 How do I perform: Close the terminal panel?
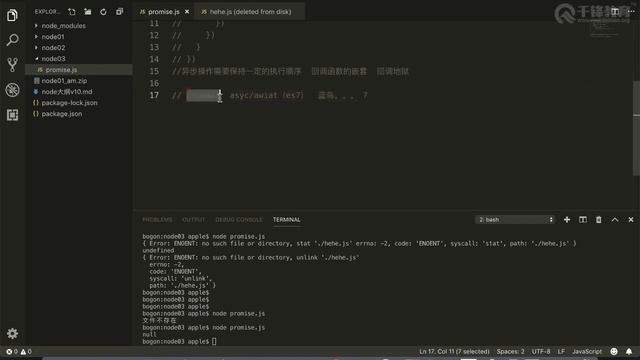(631, 220)
